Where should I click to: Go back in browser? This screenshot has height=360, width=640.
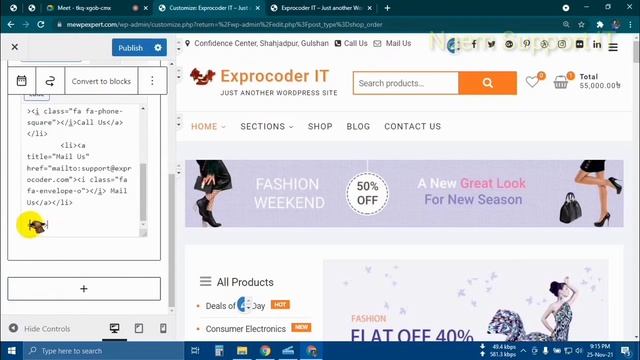point(11,24)
